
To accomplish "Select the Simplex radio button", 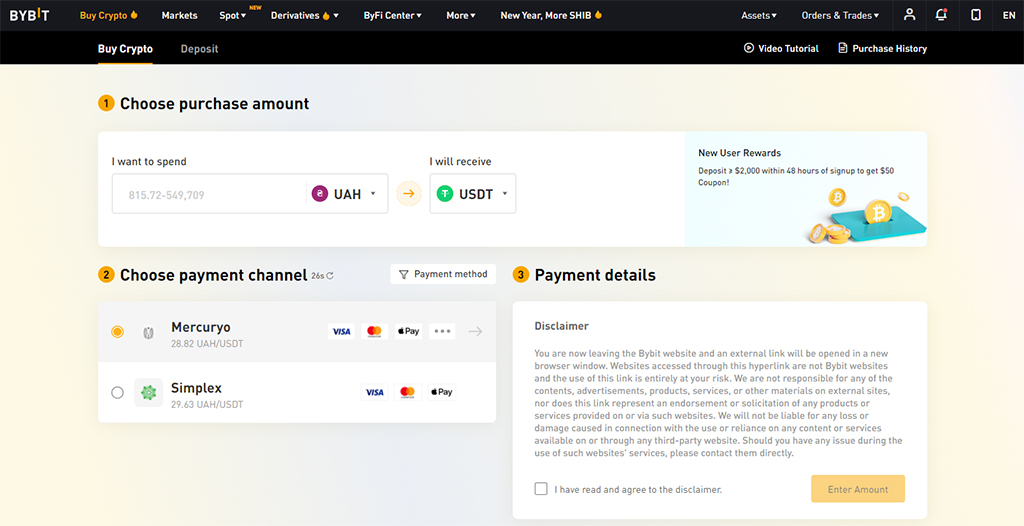I will pyautogui.click(x=117, y=393).
